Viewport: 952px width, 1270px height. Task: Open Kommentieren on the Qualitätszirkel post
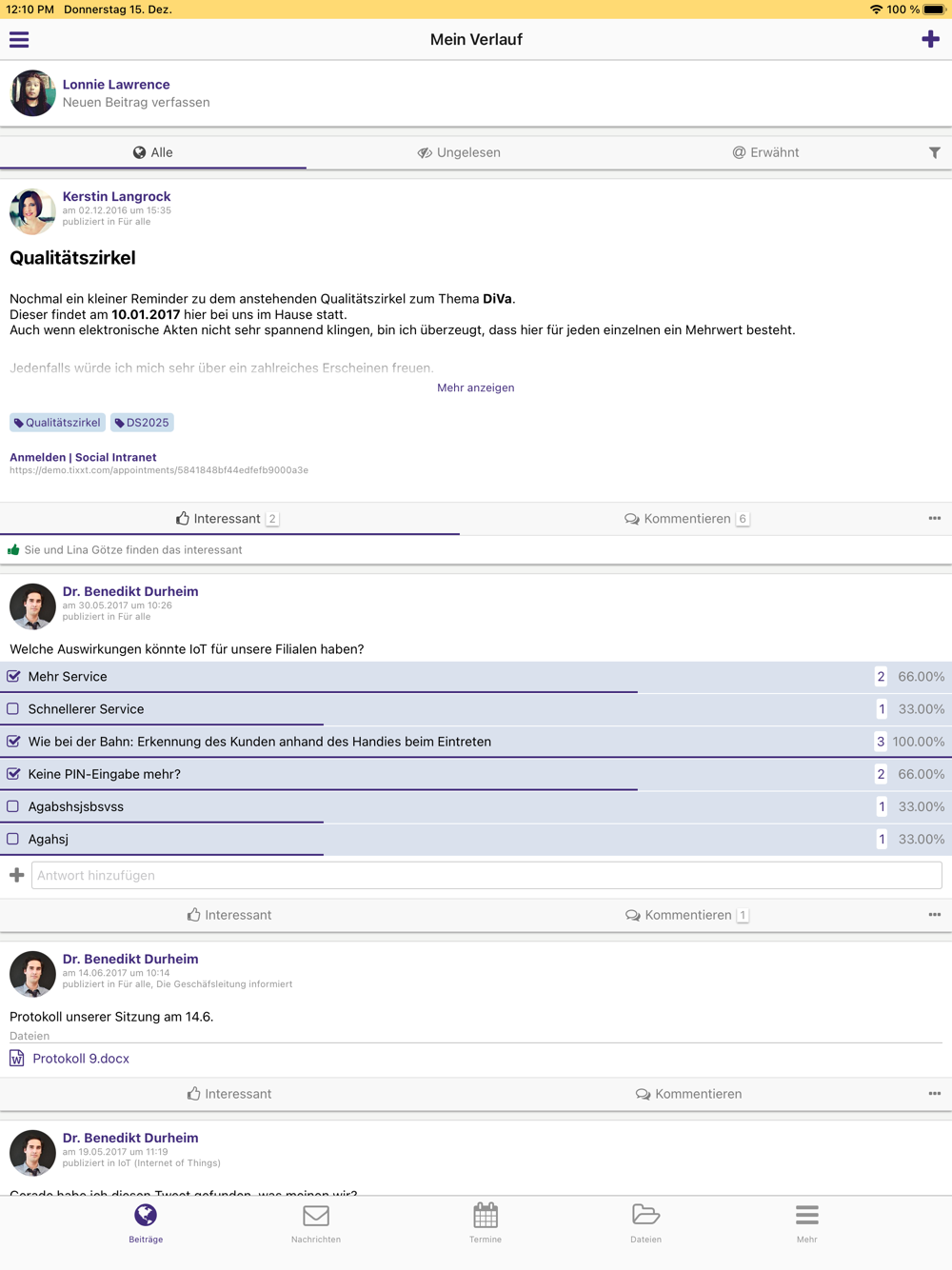[x=686, y=519]
